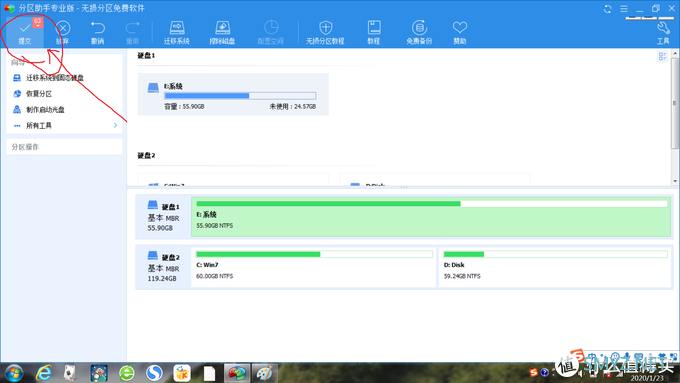Screen dimensions: 680x383
Task: Open the Windows Start button
Action: [14, 373]
